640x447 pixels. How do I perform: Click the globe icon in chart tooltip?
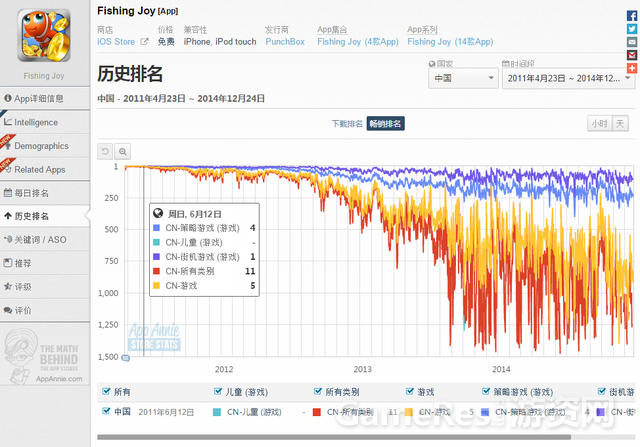158,213
